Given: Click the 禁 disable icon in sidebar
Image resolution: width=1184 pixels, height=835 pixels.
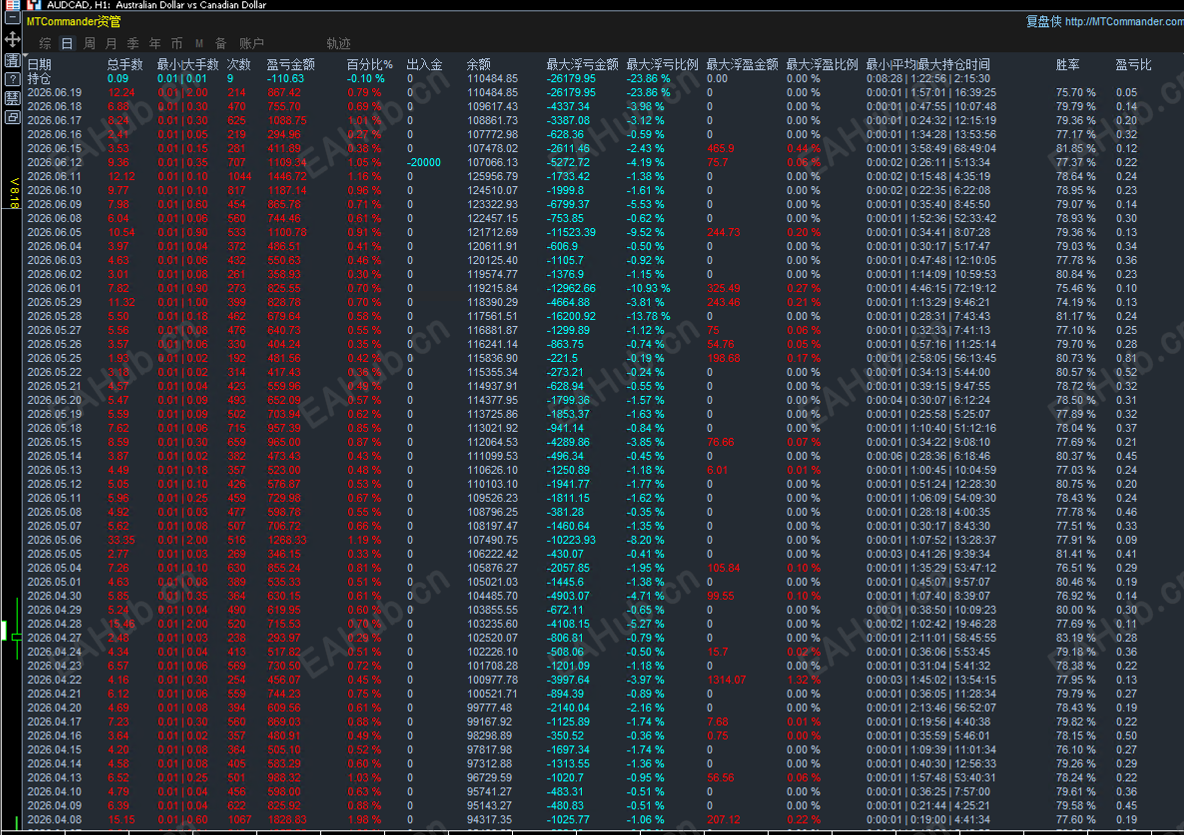Looking at the screenshot, I should click(x=12, y=98).
